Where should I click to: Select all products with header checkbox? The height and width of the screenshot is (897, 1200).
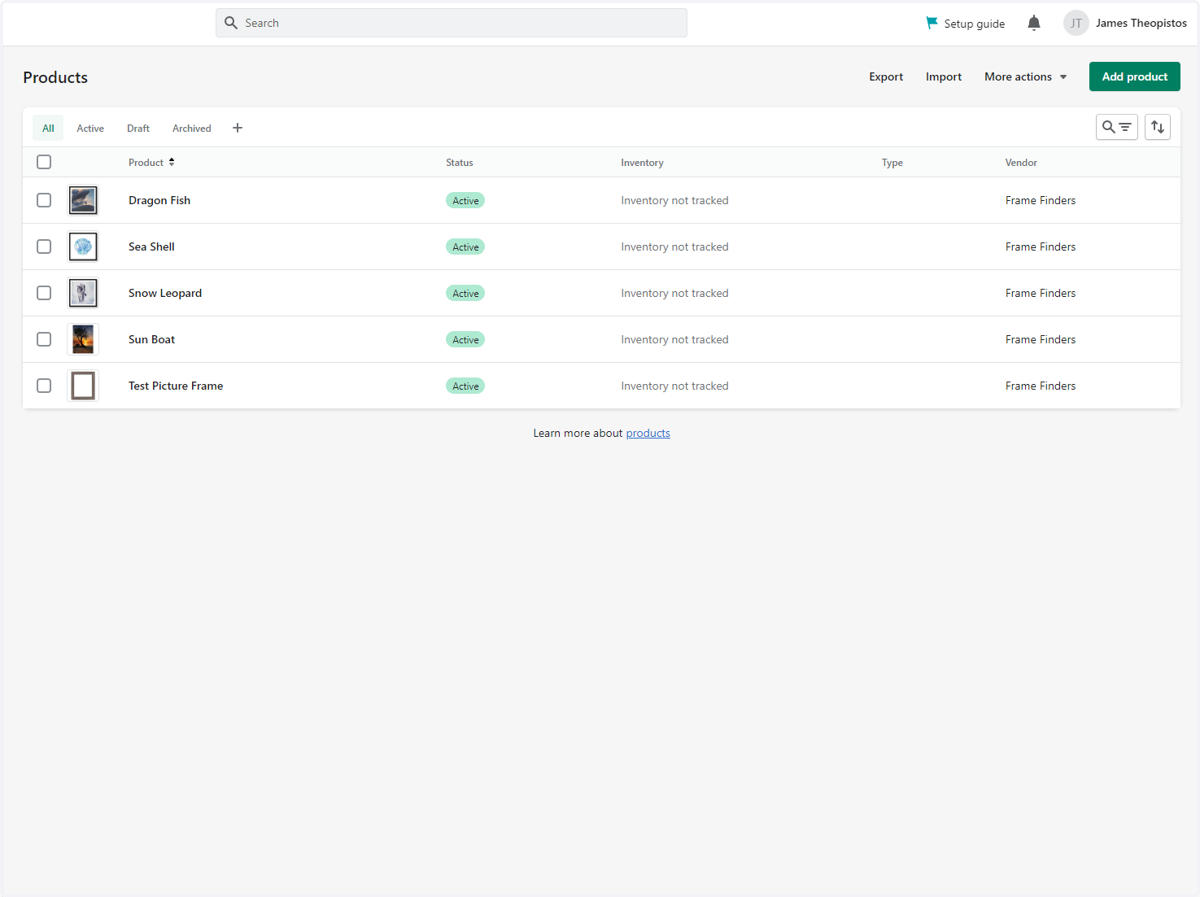(x=44, y=162)
